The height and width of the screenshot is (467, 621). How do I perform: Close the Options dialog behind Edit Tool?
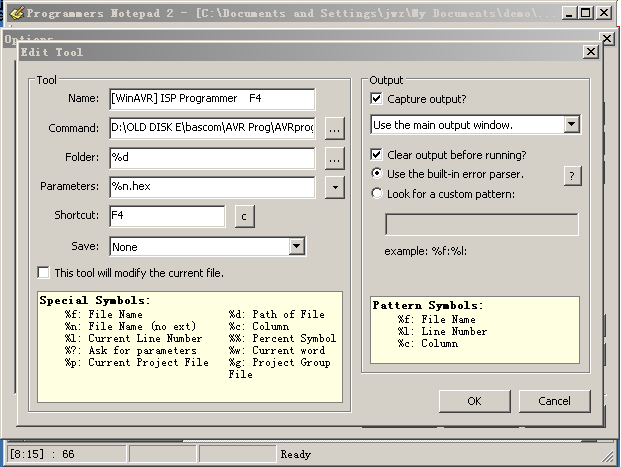(x=606, y=38)
